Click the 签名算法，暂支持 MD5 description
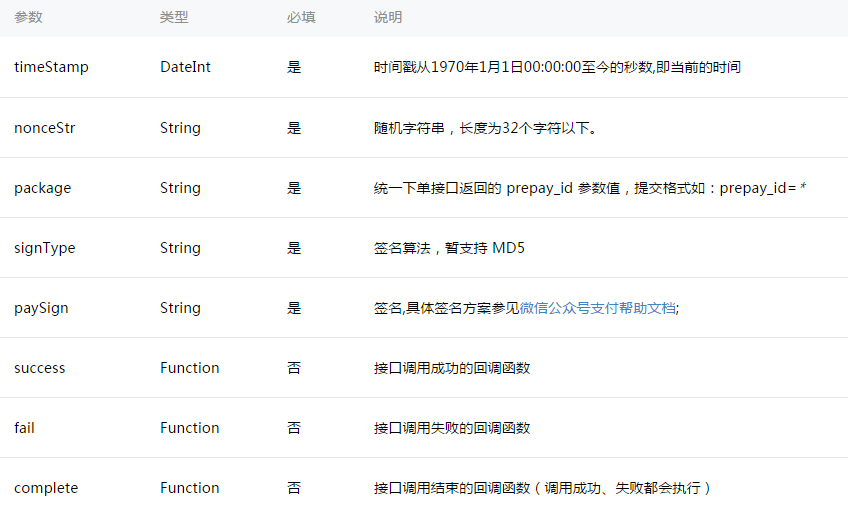Viewport: 848px width, 516px height. [x=449, y=248]
